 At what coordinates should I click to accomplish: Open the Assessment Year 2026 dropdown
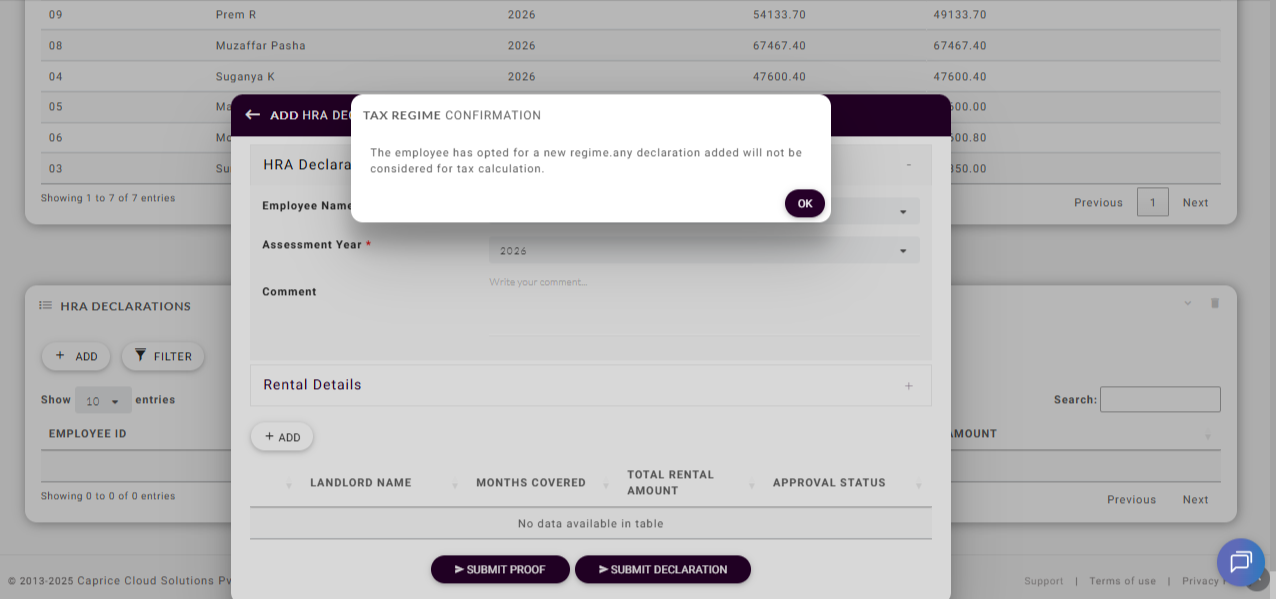tap(704, 251)
